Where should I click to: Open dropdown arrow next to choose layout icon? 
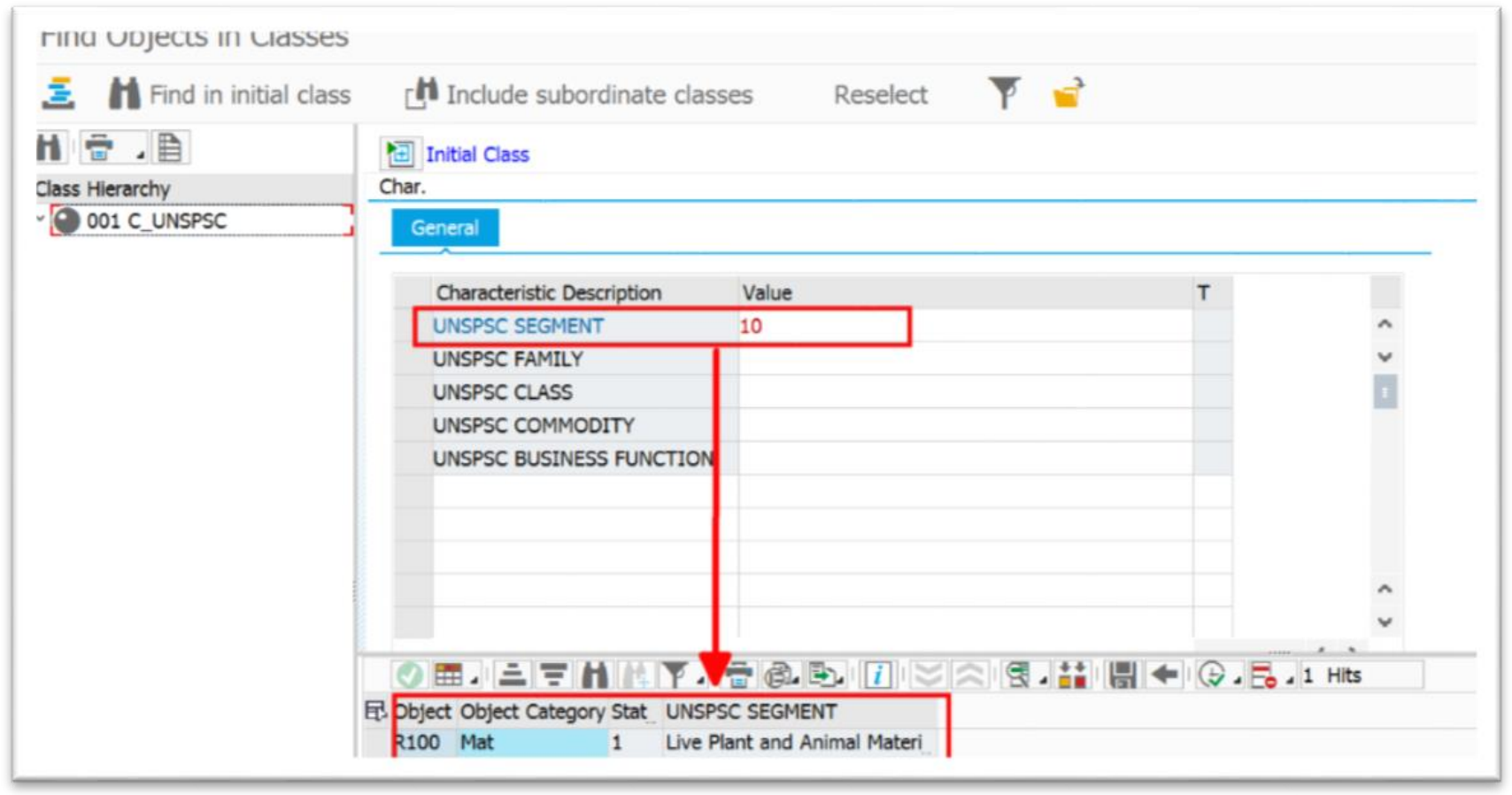point(1043,681)
